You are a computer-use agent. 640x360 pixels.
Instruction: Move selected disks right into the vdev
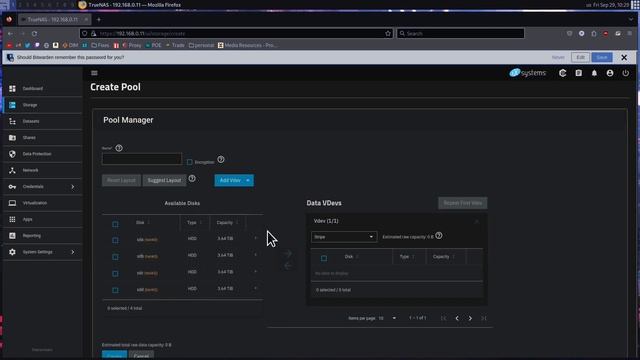tap(288, 253)
